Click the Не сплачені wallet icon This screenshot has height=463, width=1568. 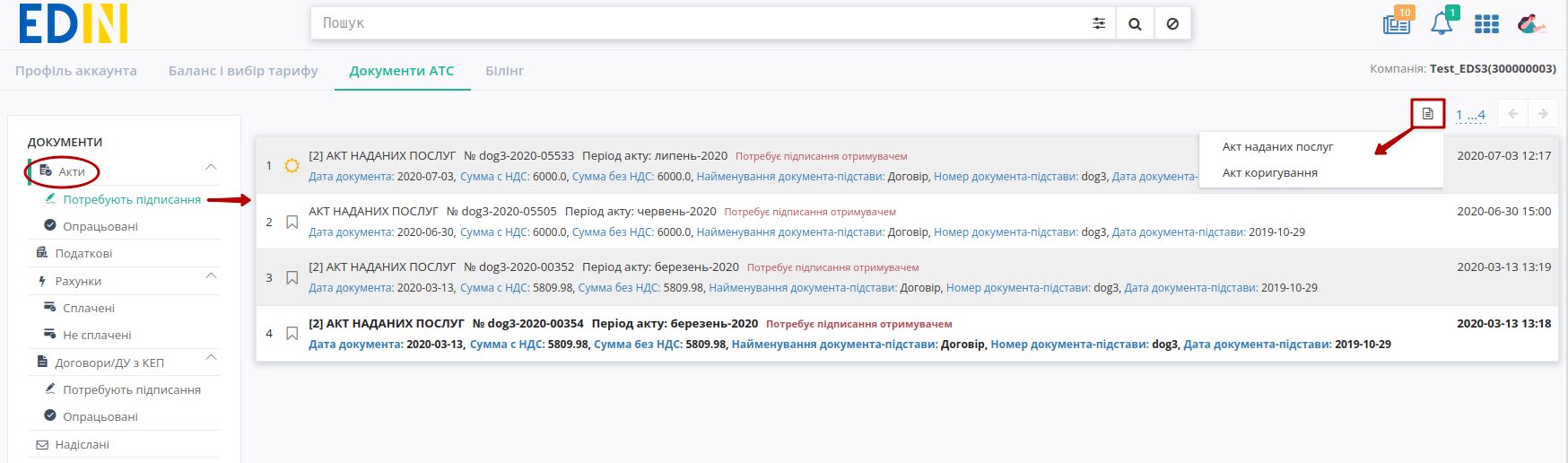[x=50, y=334]
